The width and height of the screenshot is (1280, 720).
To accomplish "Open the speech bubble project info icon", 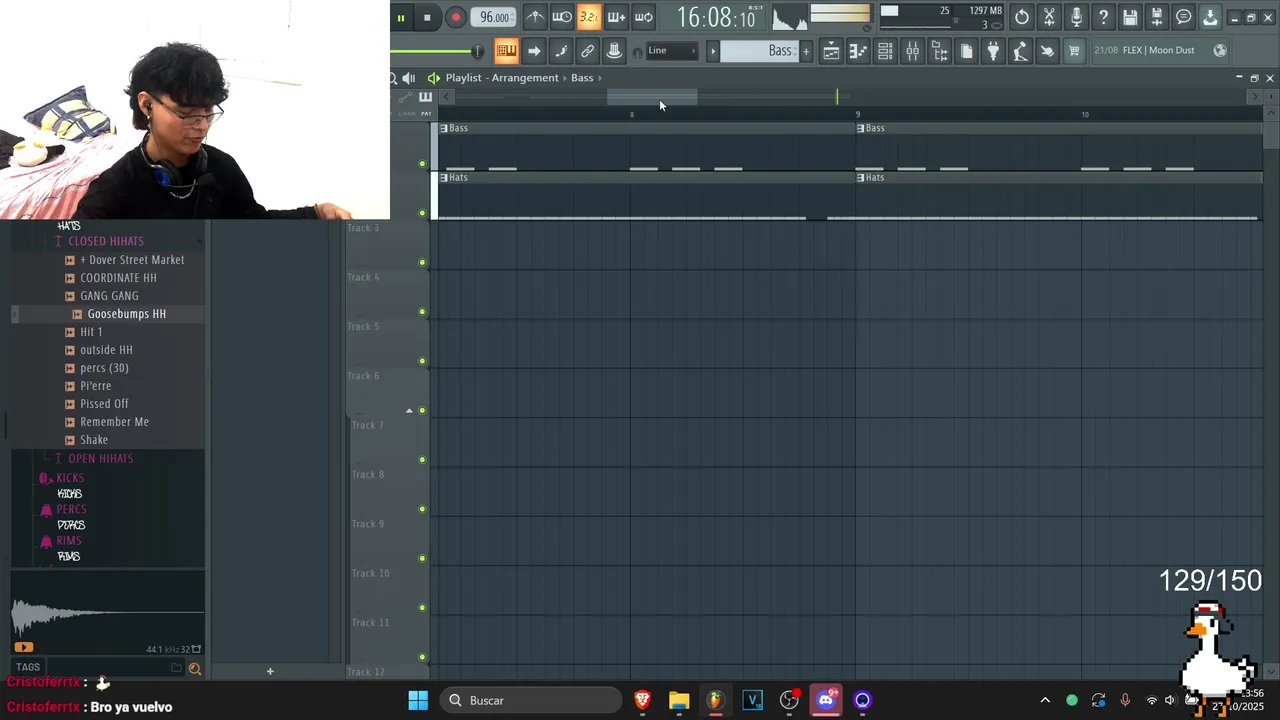I will pyautogui.click(x=1184, y=17).
